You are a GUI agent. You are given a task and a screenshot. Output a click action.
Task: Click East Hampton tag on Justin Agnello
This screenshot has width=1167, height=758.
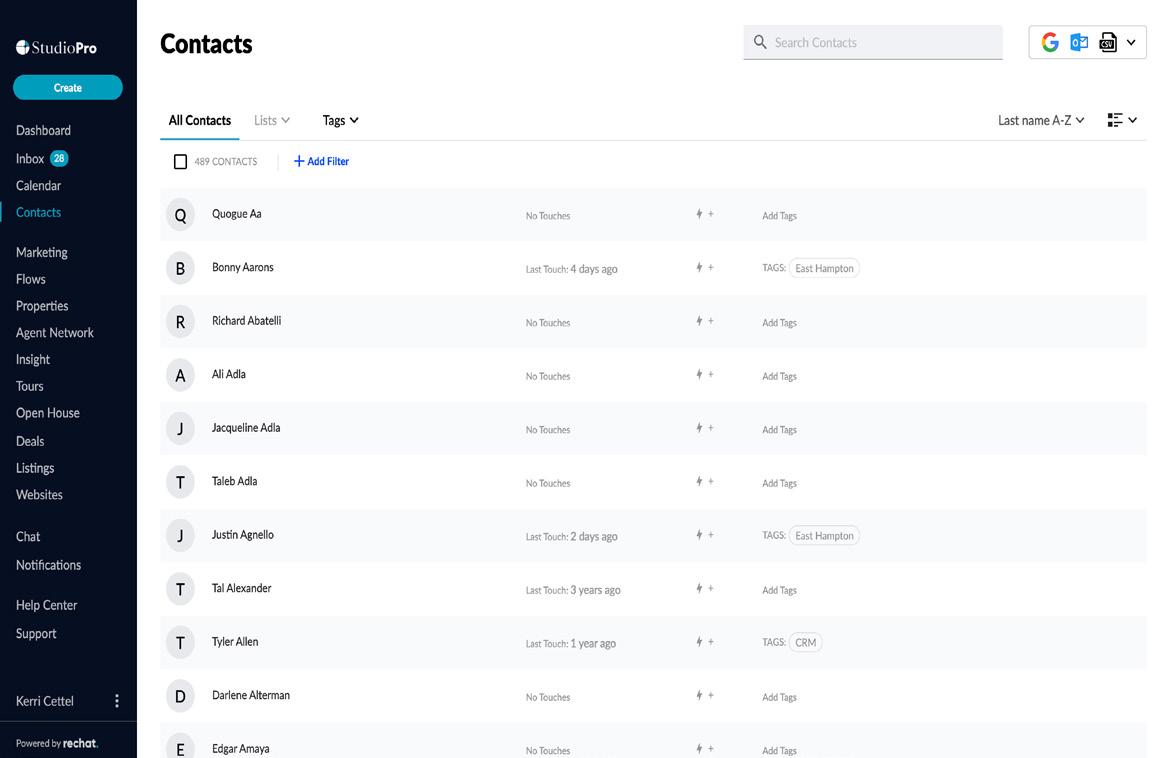click(x=824, y=535)
